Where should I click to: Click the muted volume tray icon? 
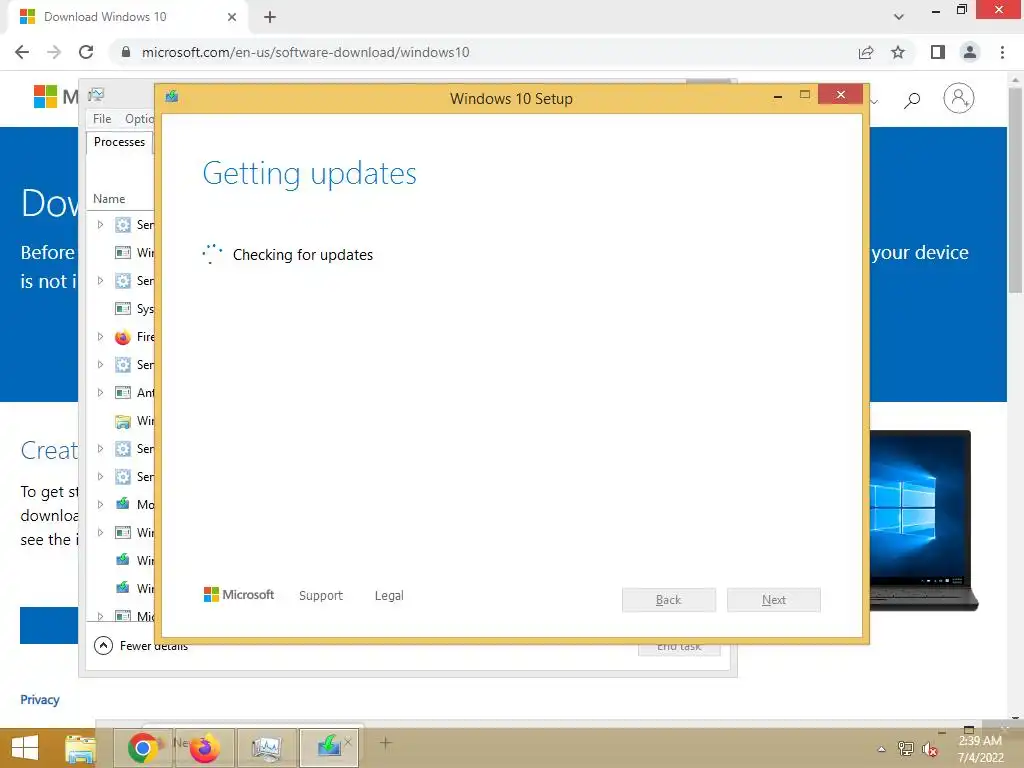(x=930, y=748)
